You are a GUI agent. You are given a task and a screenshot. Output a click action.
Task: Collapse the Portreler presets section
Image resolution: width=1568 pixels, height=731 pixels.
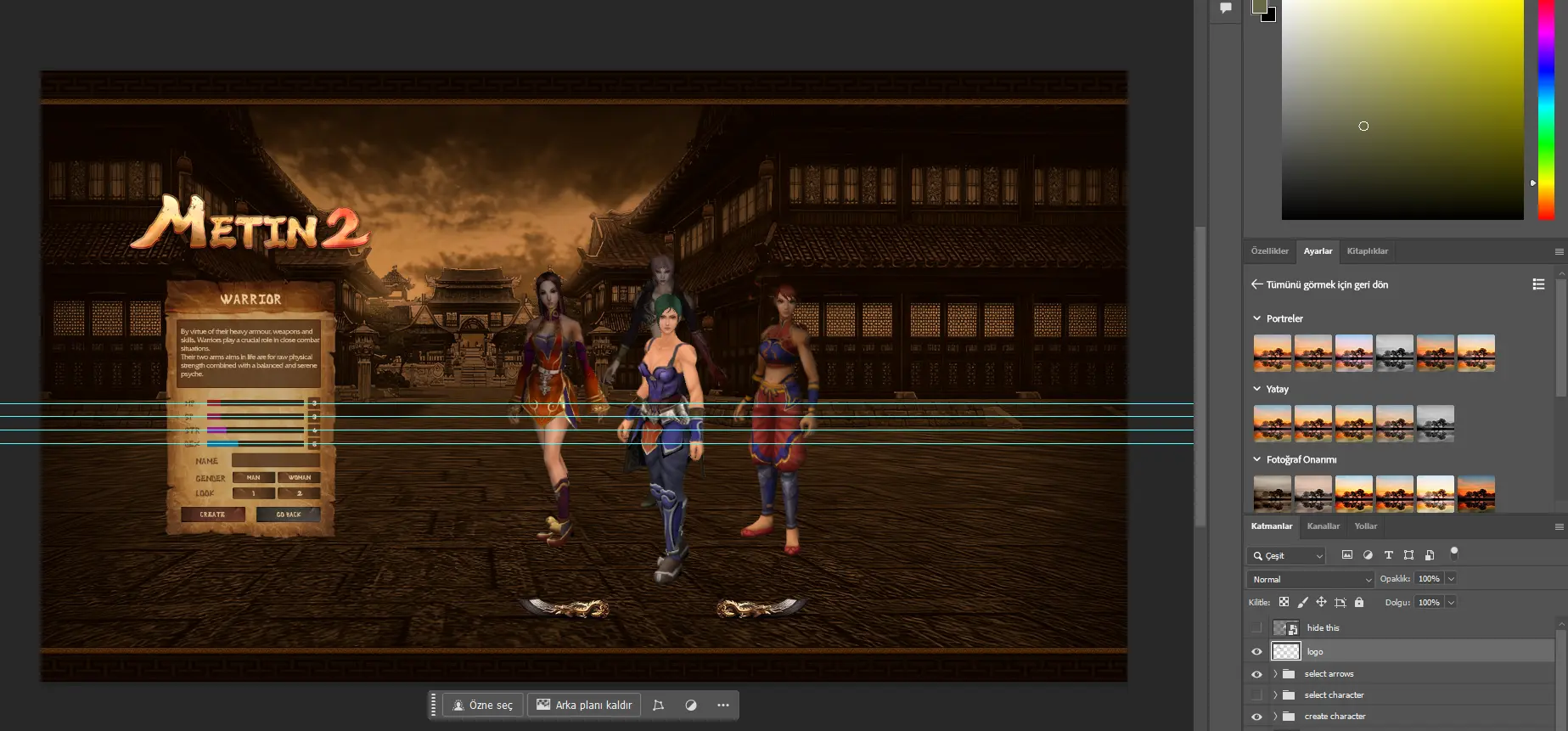pos(1257,318)
